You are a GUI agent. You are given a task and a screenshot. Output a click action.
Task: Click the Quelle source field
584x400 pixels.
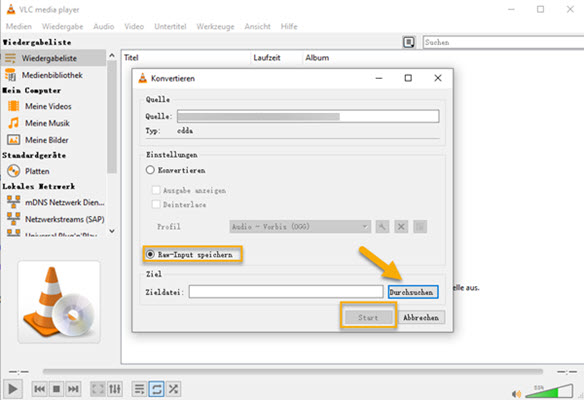308,116
